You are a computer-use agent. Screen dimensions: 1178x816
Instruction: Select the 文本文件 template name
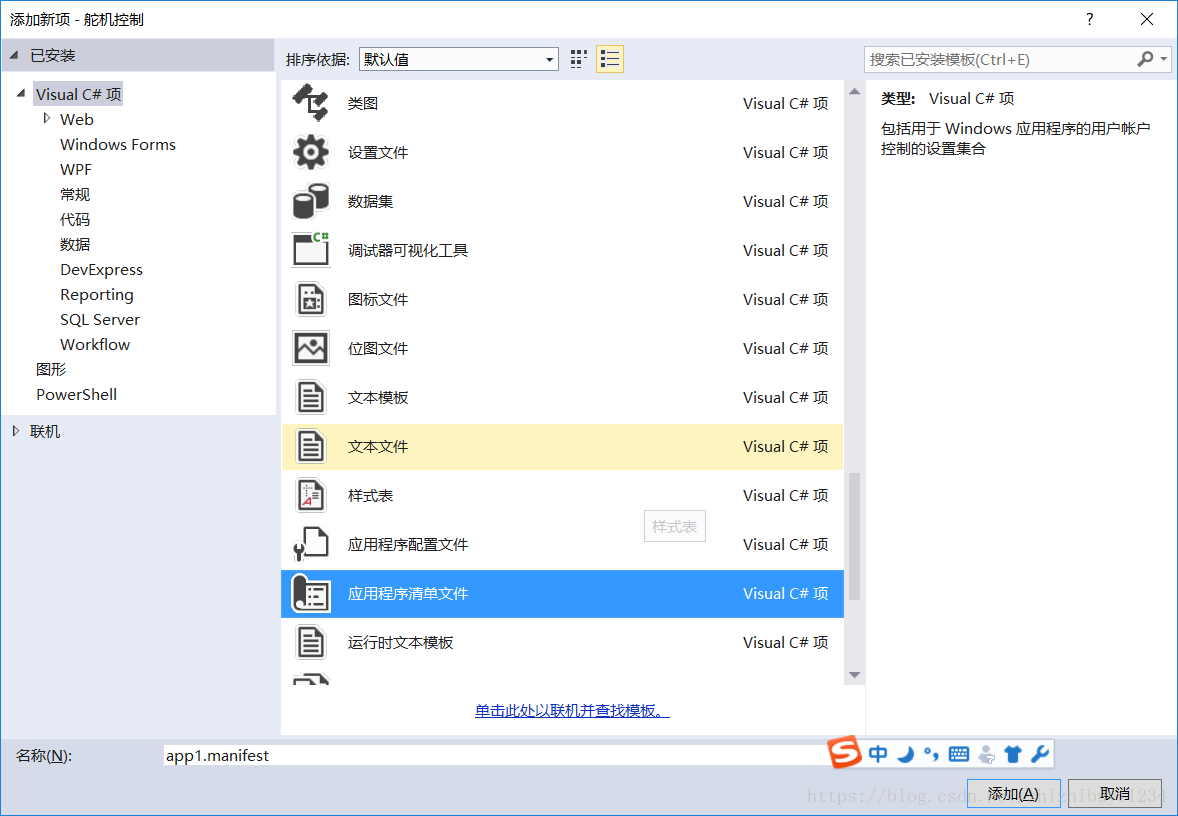coord(378,446)
